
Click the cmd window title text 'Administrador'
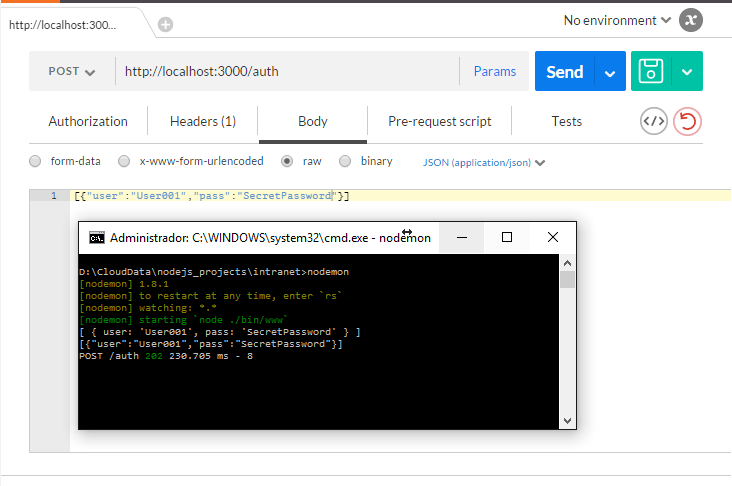tap(149, 238)
